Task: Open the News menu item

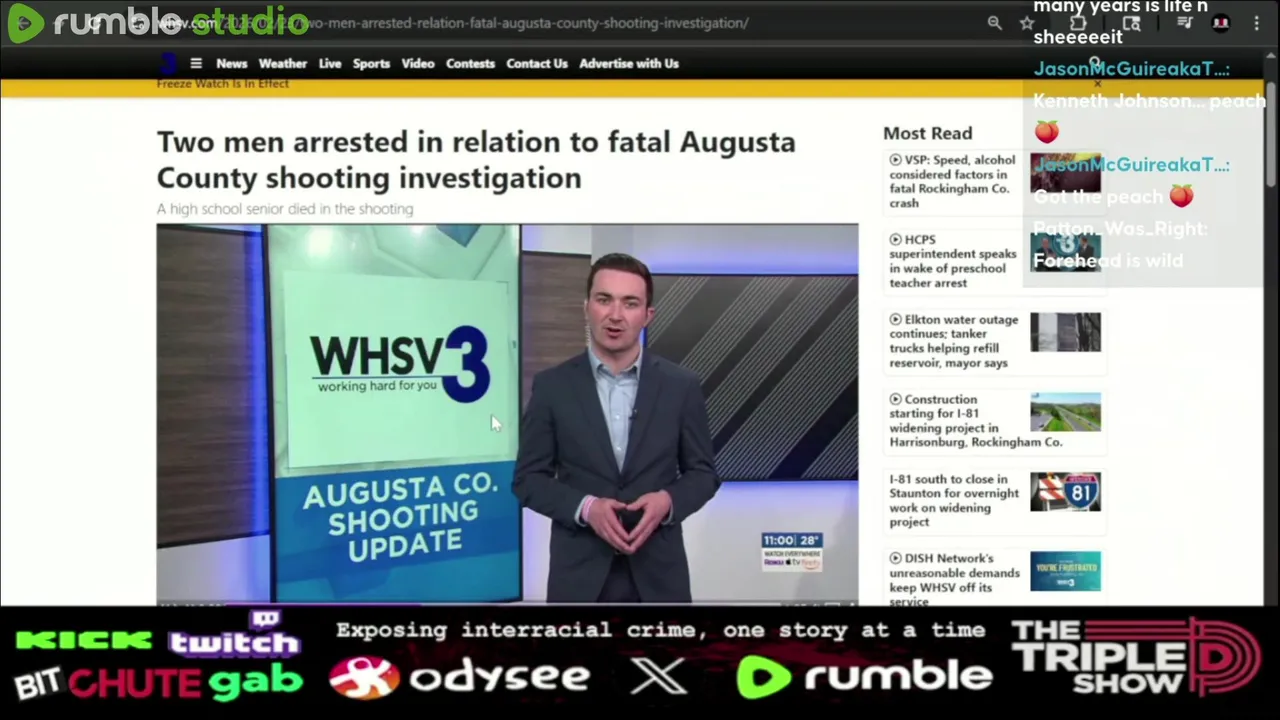Action: pyautogui.click(x=231, y=63)
